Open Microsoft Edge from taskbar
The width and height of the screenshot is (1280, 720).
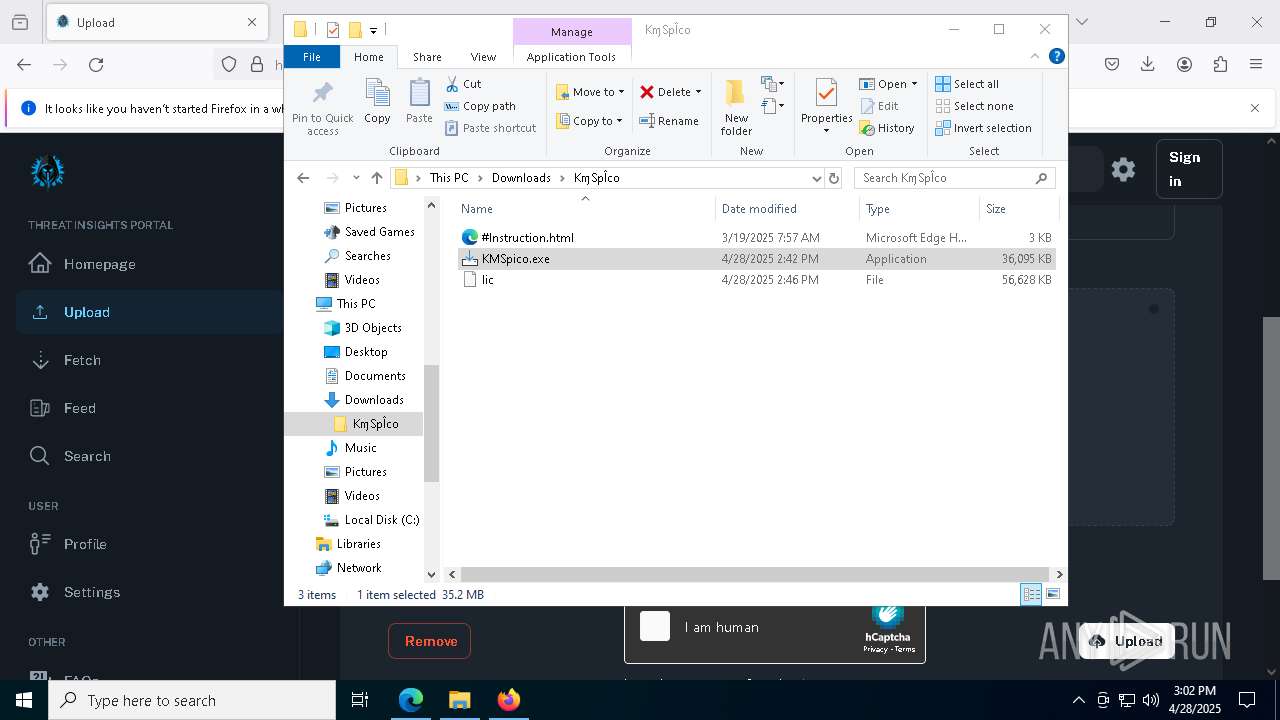point(411,700)
